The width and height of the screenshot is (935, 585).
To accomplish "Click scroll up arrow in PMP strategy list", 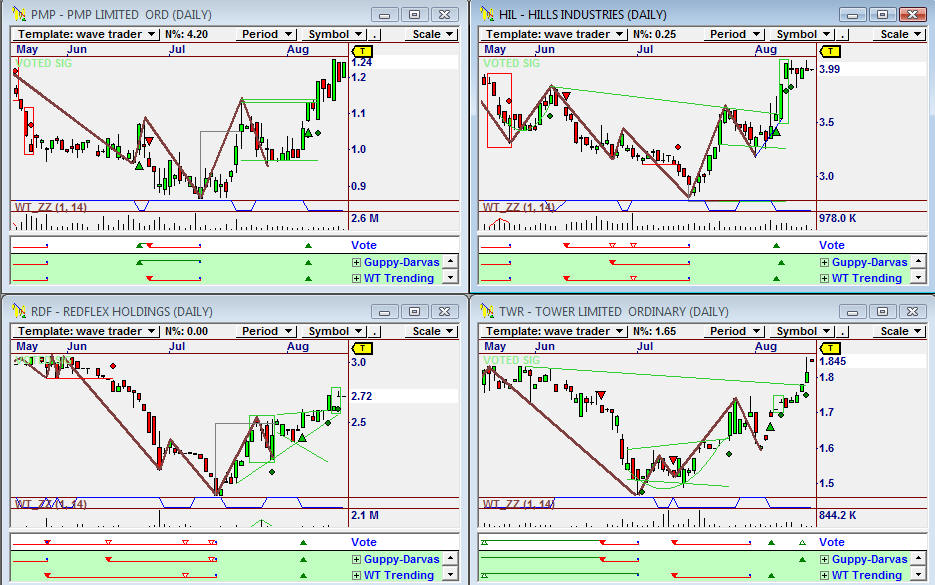I will click(x=451, y=261).
